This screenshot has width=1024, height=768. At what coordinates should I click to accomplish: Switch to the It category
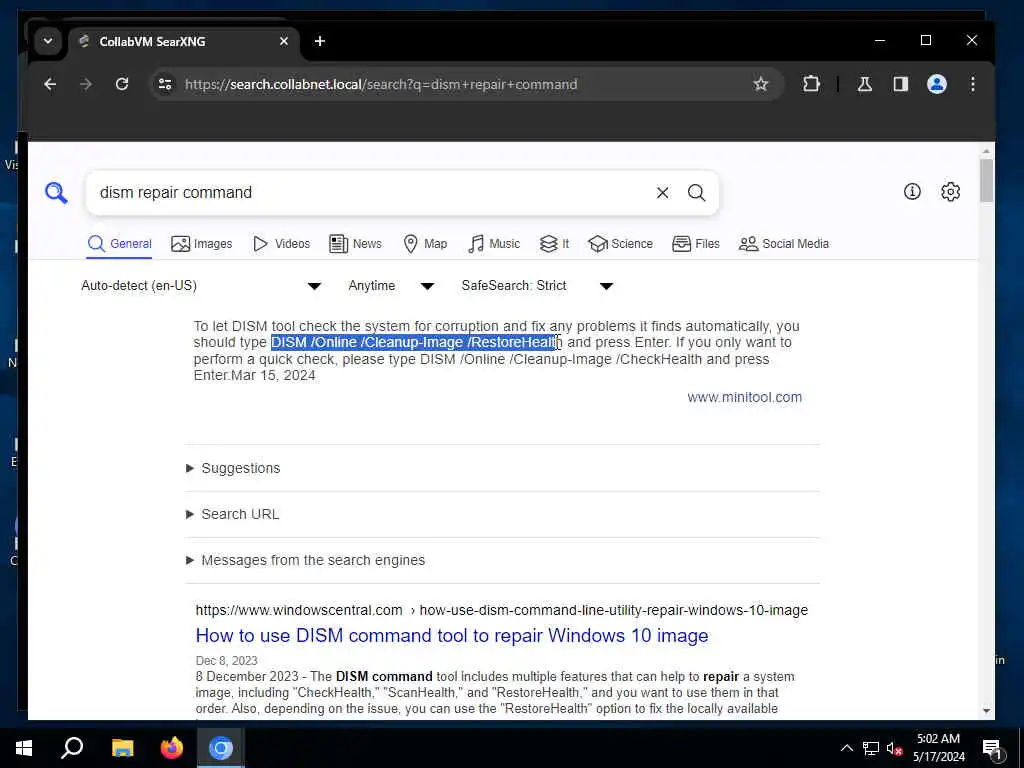pos(554,244)
